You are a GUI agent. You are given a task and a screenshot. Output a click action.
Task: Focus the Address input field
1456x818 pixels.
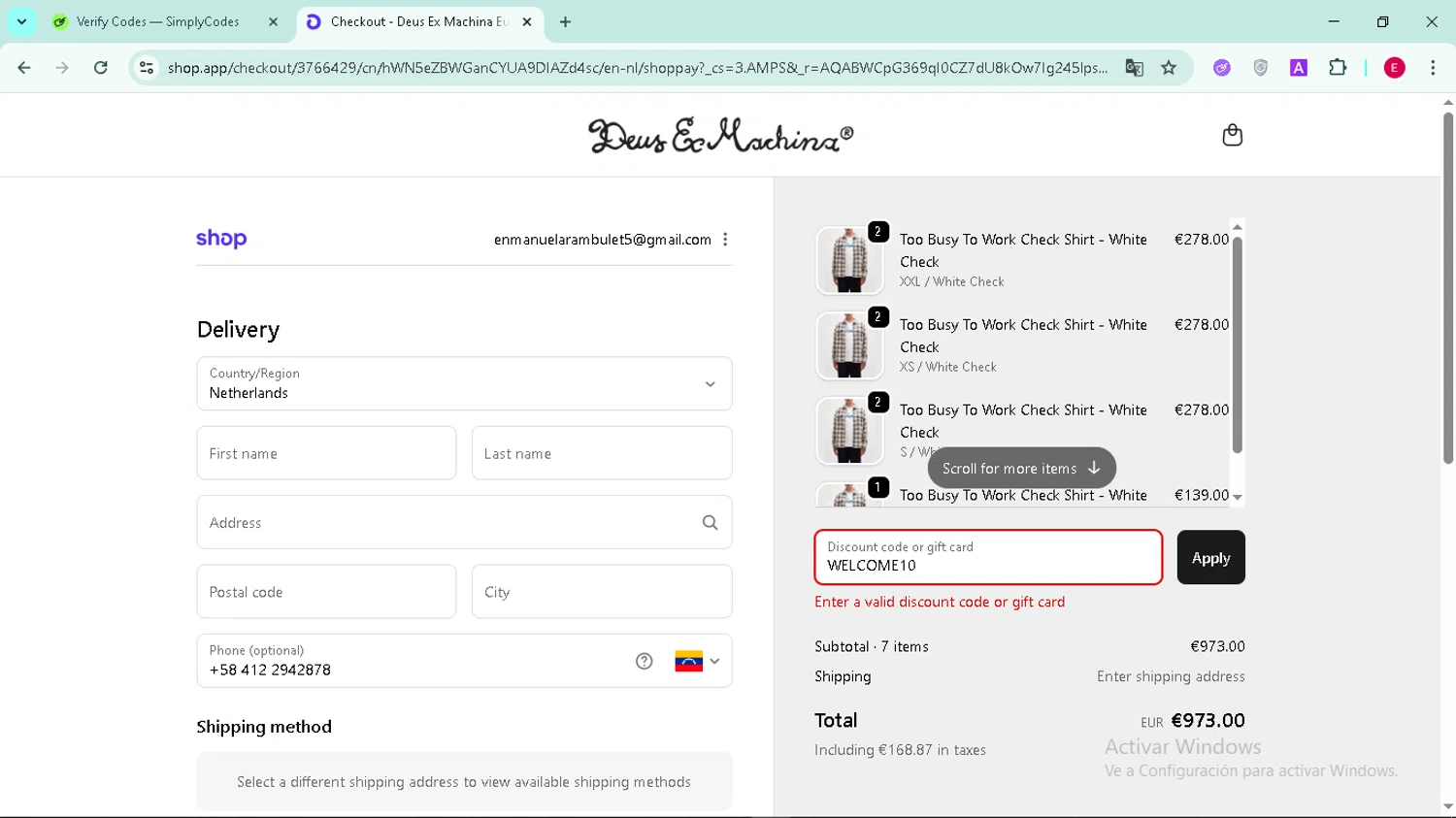tap(464, 523)
